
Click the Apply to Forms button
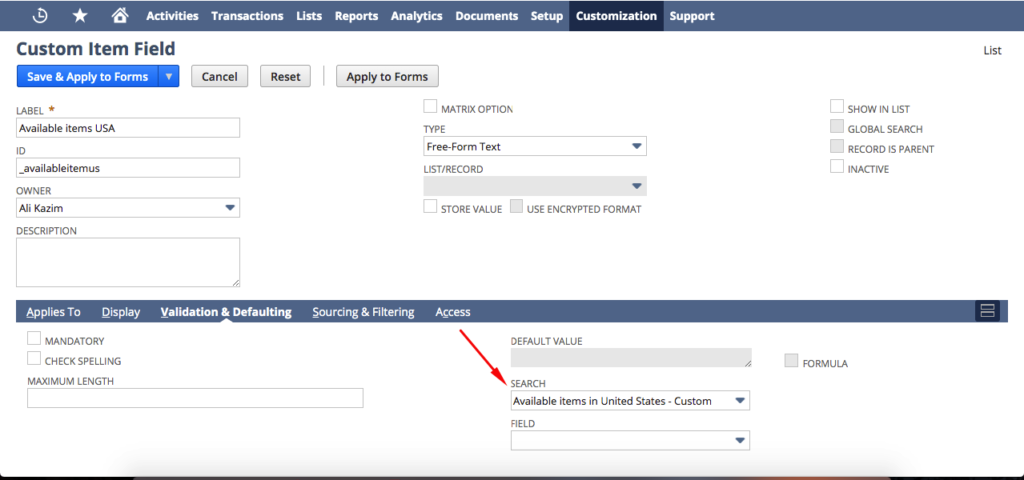(x=387, y=76)
